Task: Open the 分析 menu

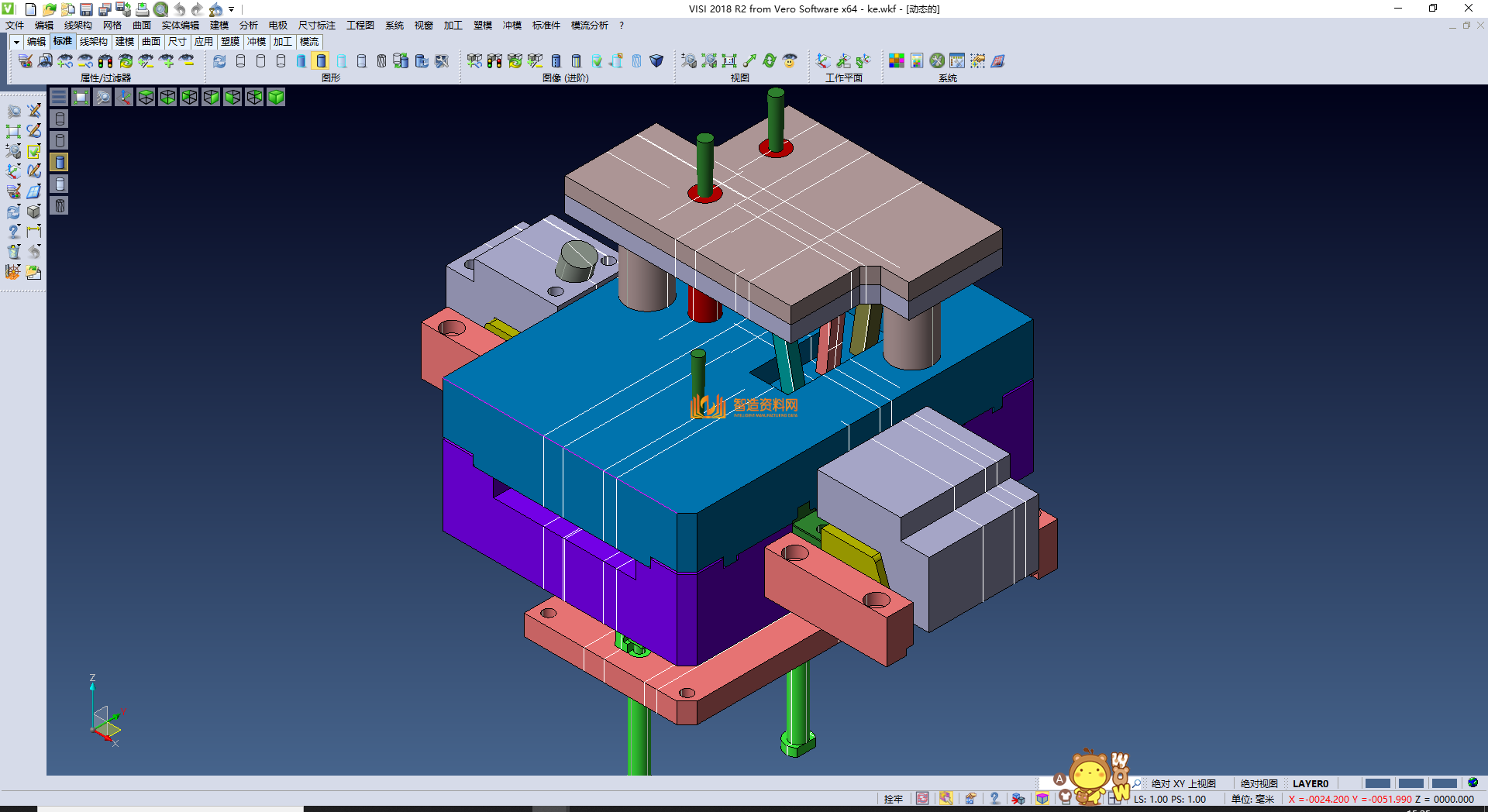Action: [248, 26]
